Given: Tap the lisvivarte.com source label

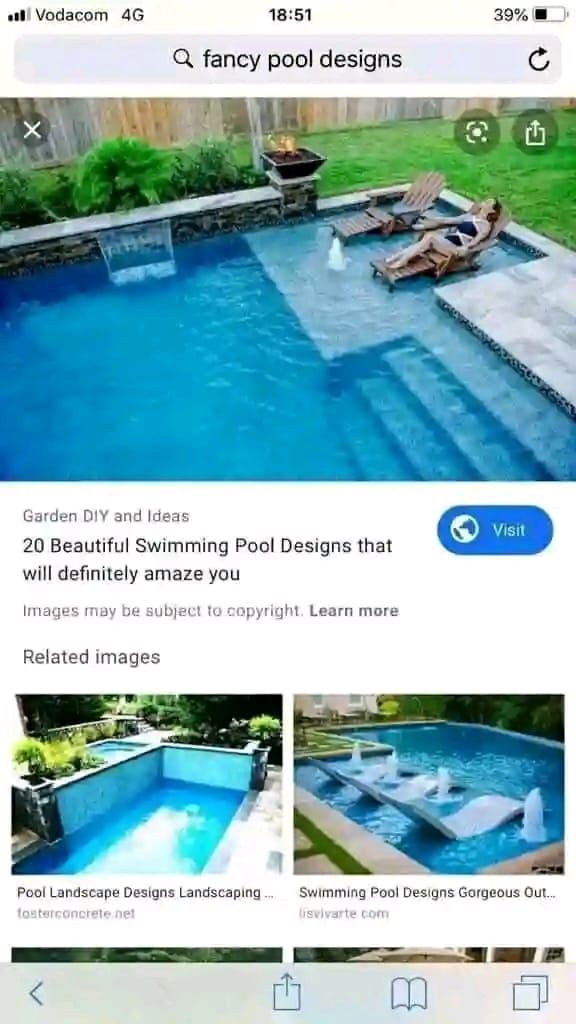Looking at the screenshot, I should [344, 914].
